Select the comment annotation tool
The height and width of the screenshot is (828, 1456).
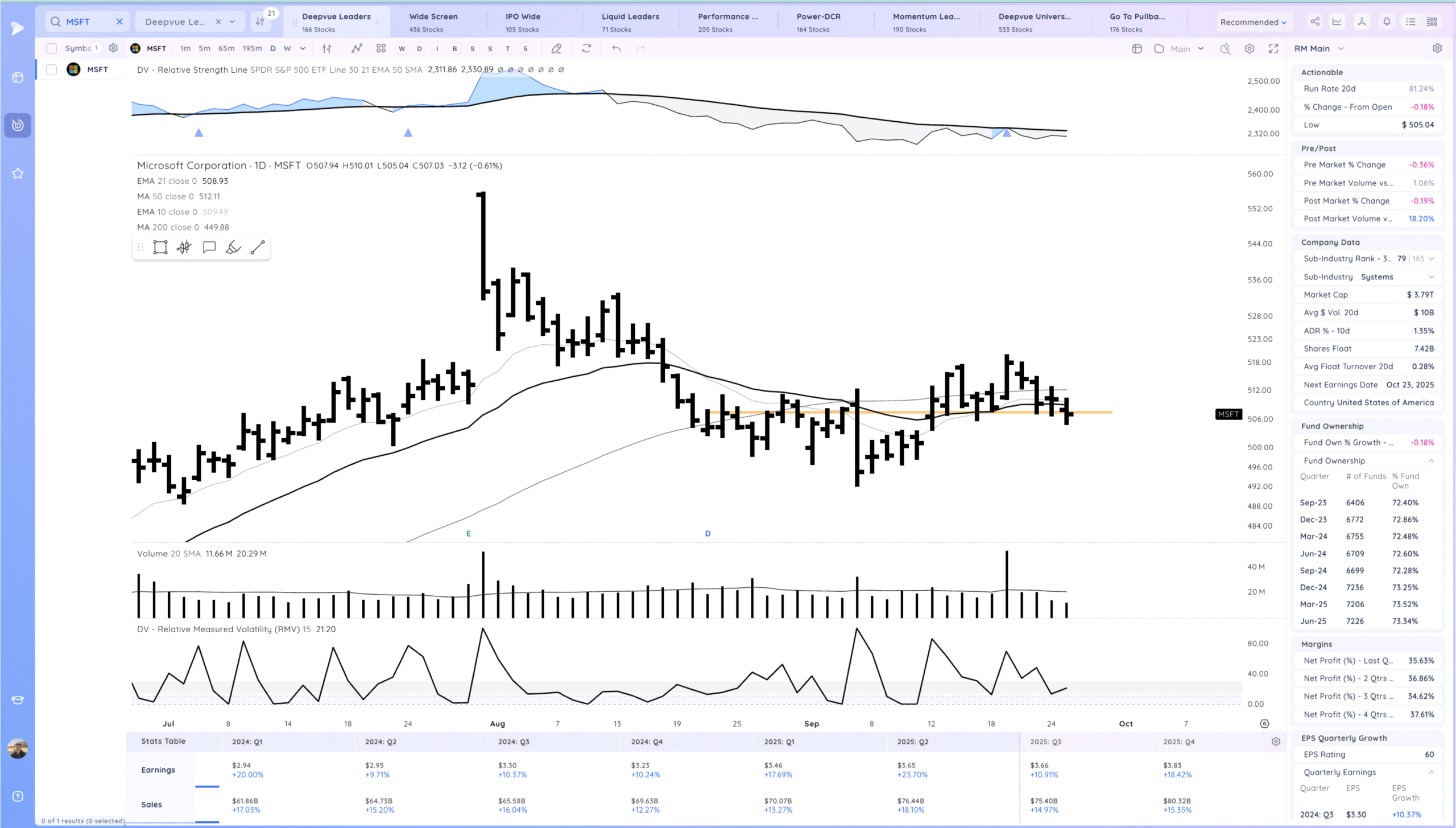pos(209,247)
